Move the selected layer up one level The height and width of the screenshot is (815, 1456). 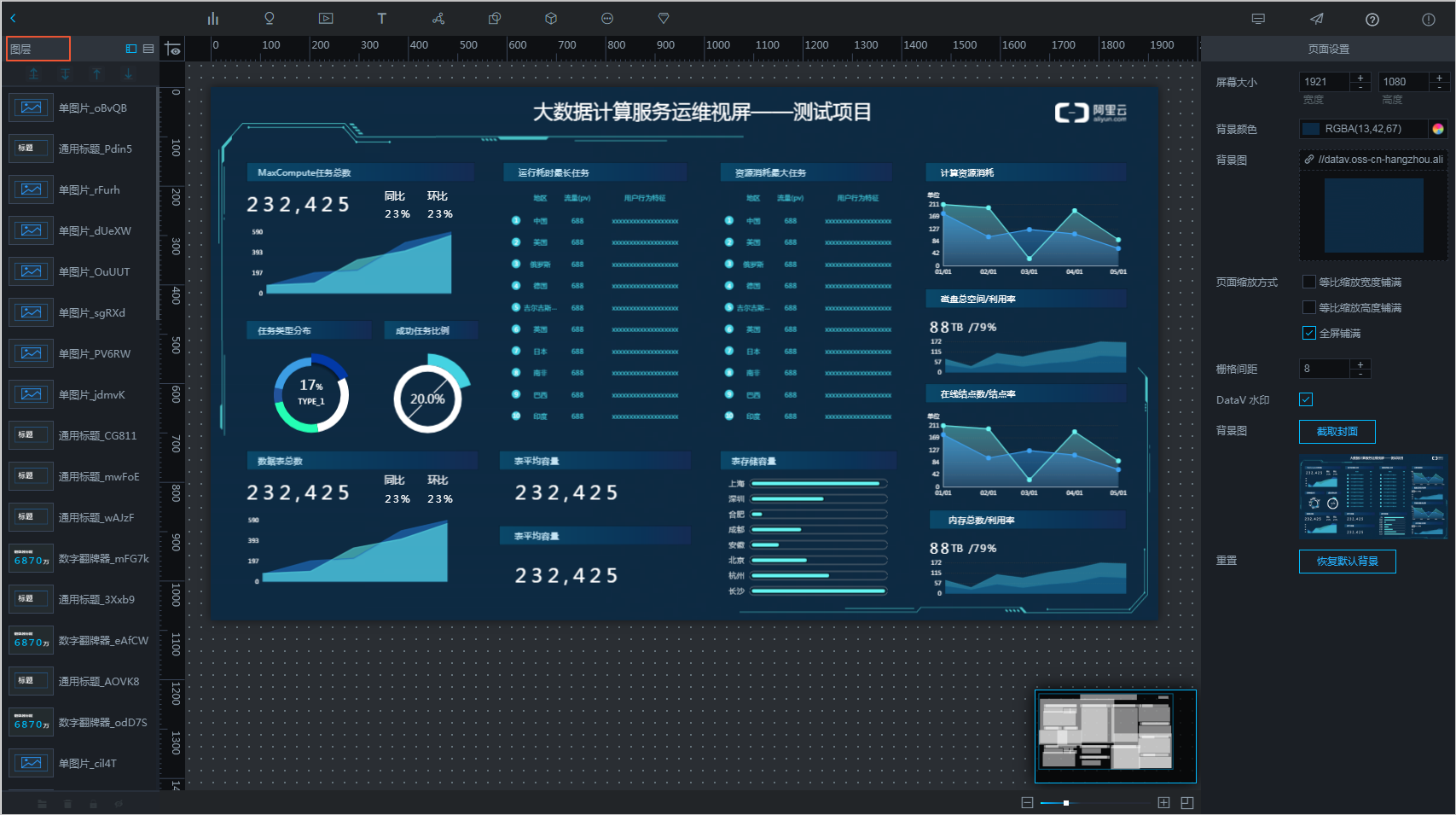pyautogui.click(x=97, y=74)
